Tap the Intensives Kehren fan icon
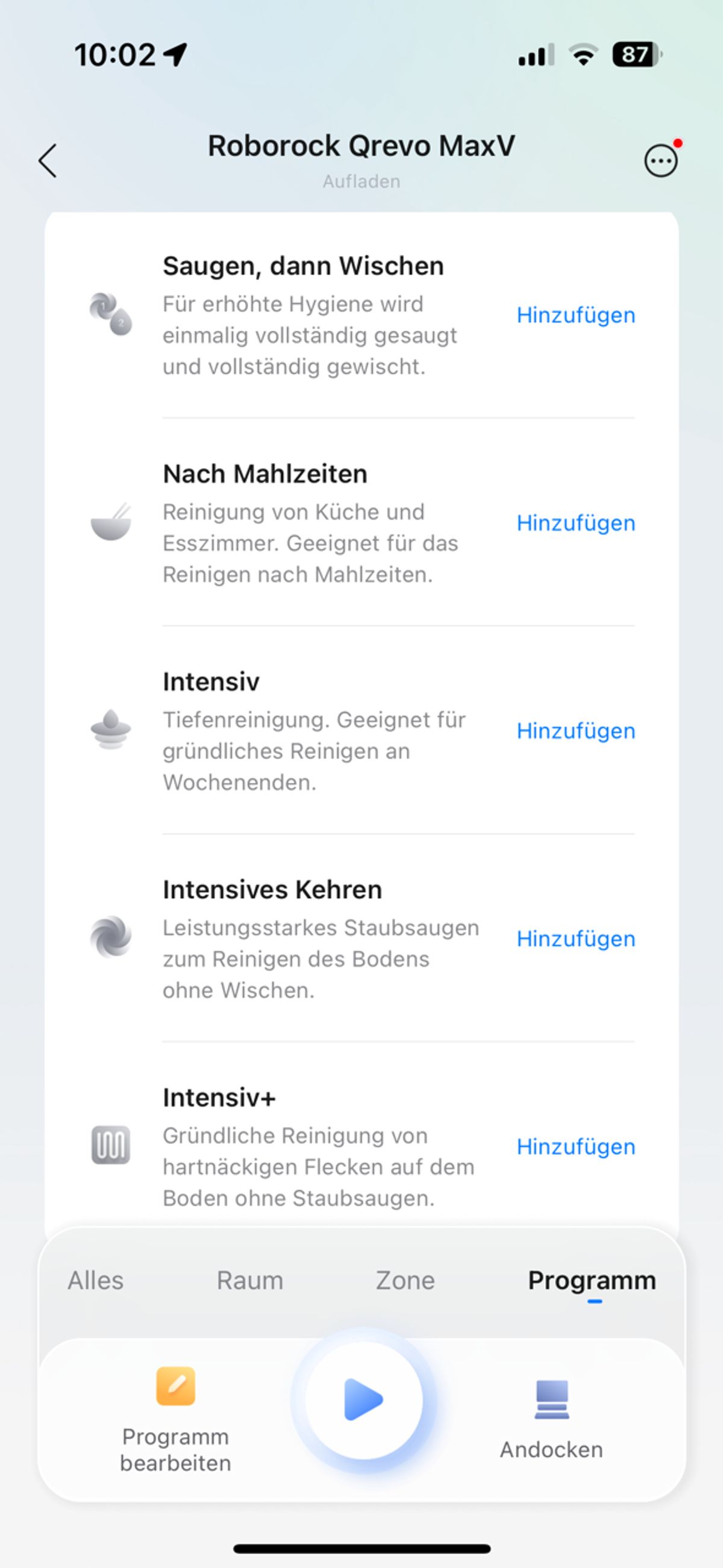This screenshot has height=1568, width=723. click(111, 937)
